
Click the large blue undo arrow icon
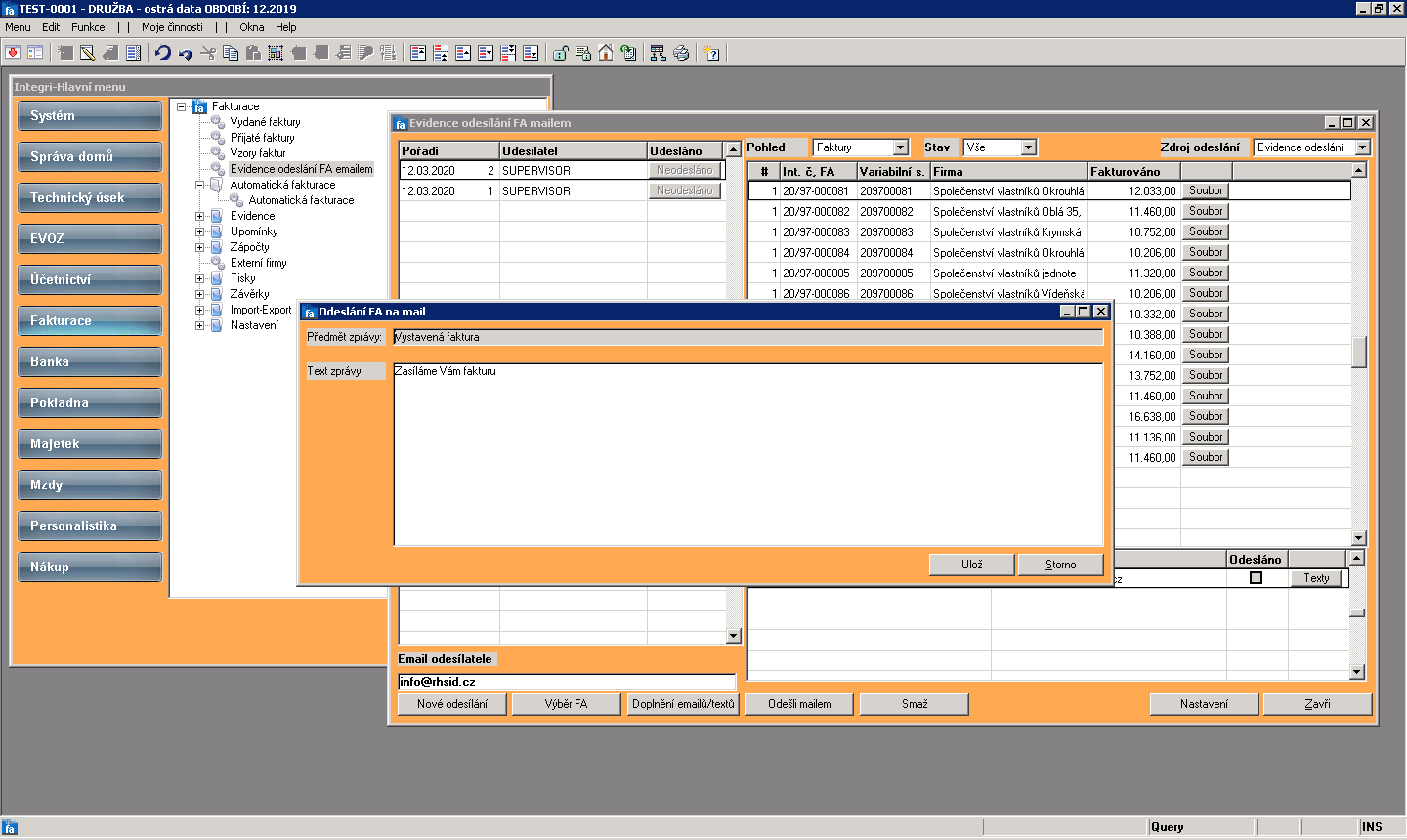click(x=163, y=53)
